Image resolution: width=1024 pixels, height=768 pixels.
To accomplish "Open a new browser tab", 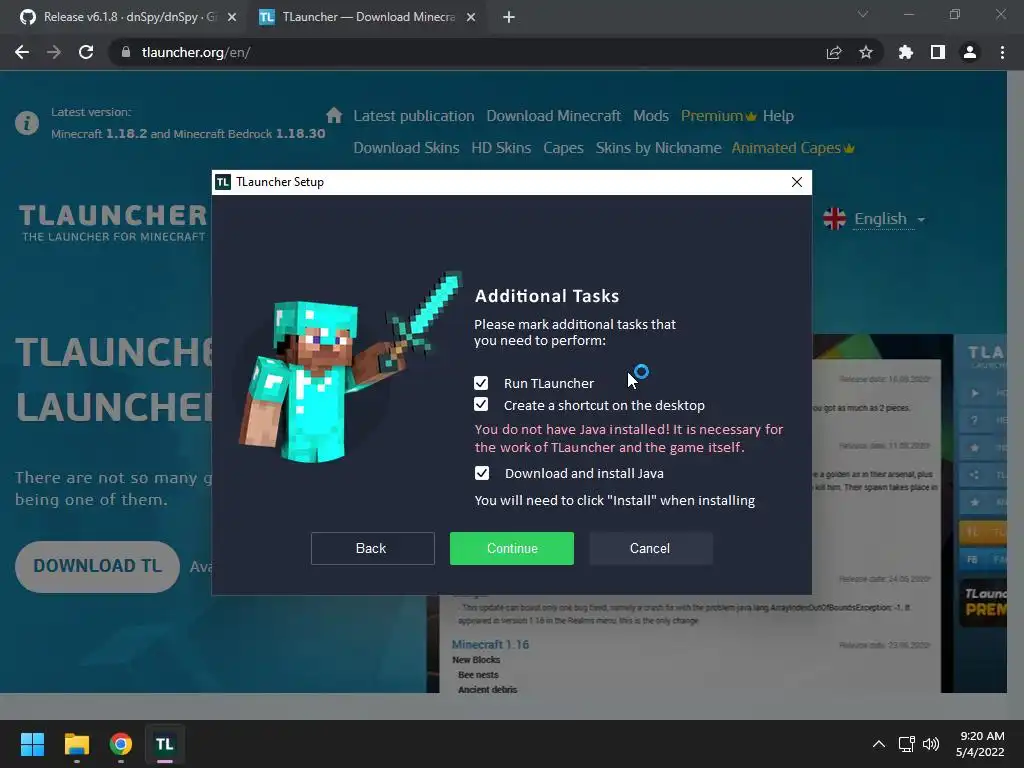I will [509, 18].
